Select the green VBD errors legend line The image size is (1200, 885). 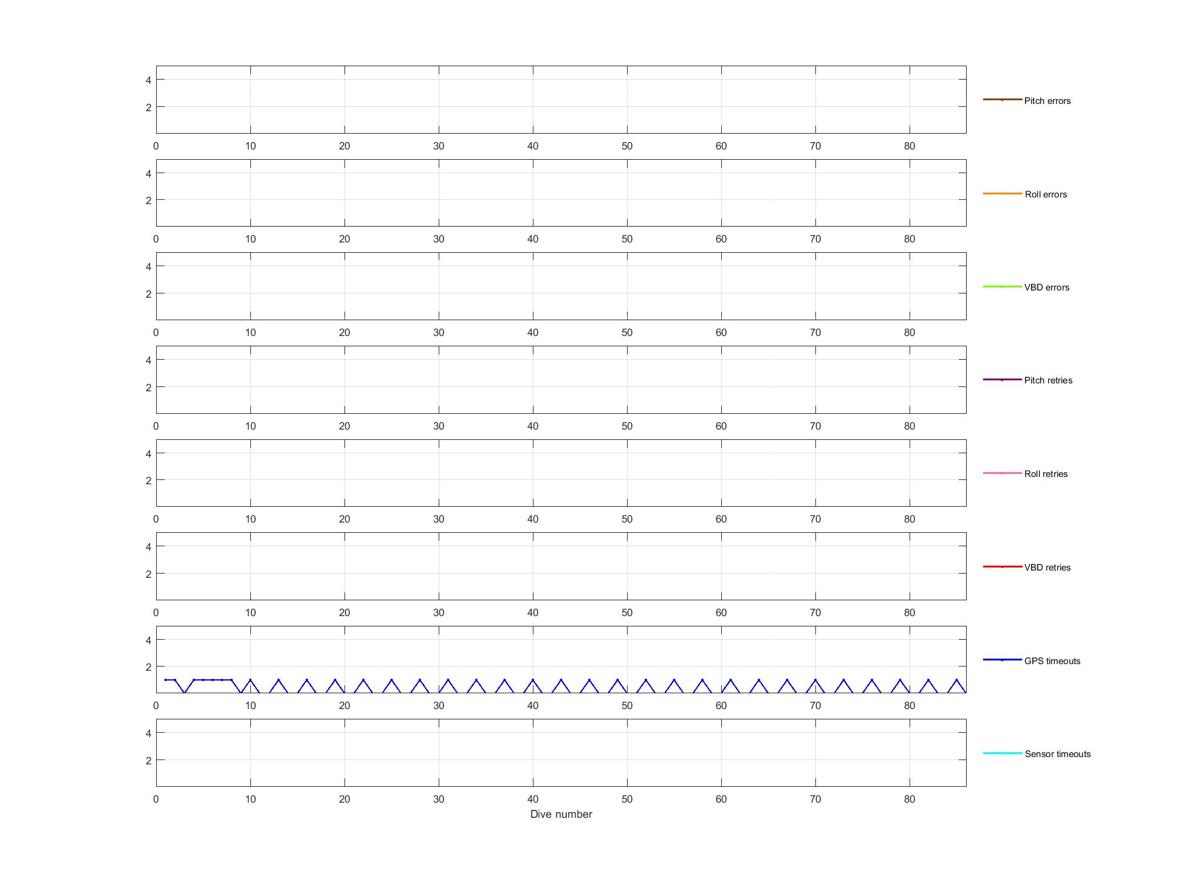[1002, 286]
